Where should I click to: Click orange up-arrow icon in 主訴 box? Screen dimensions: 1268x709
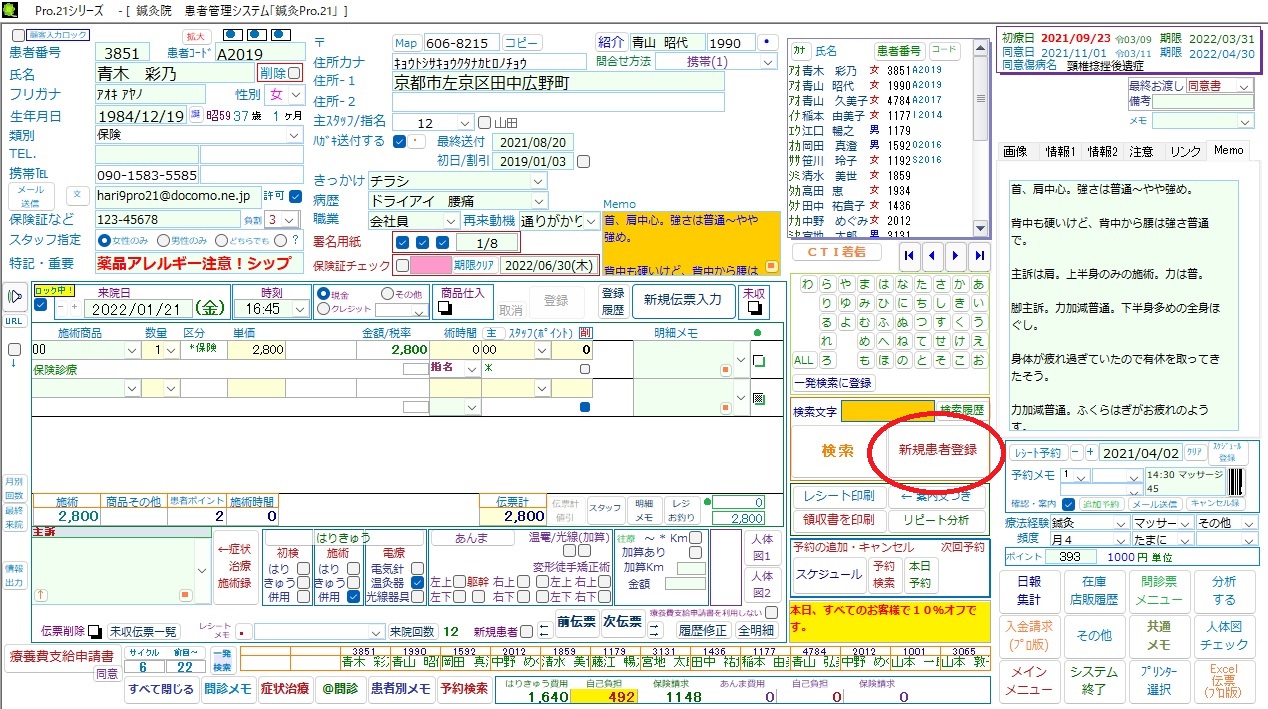click(41, 594)
